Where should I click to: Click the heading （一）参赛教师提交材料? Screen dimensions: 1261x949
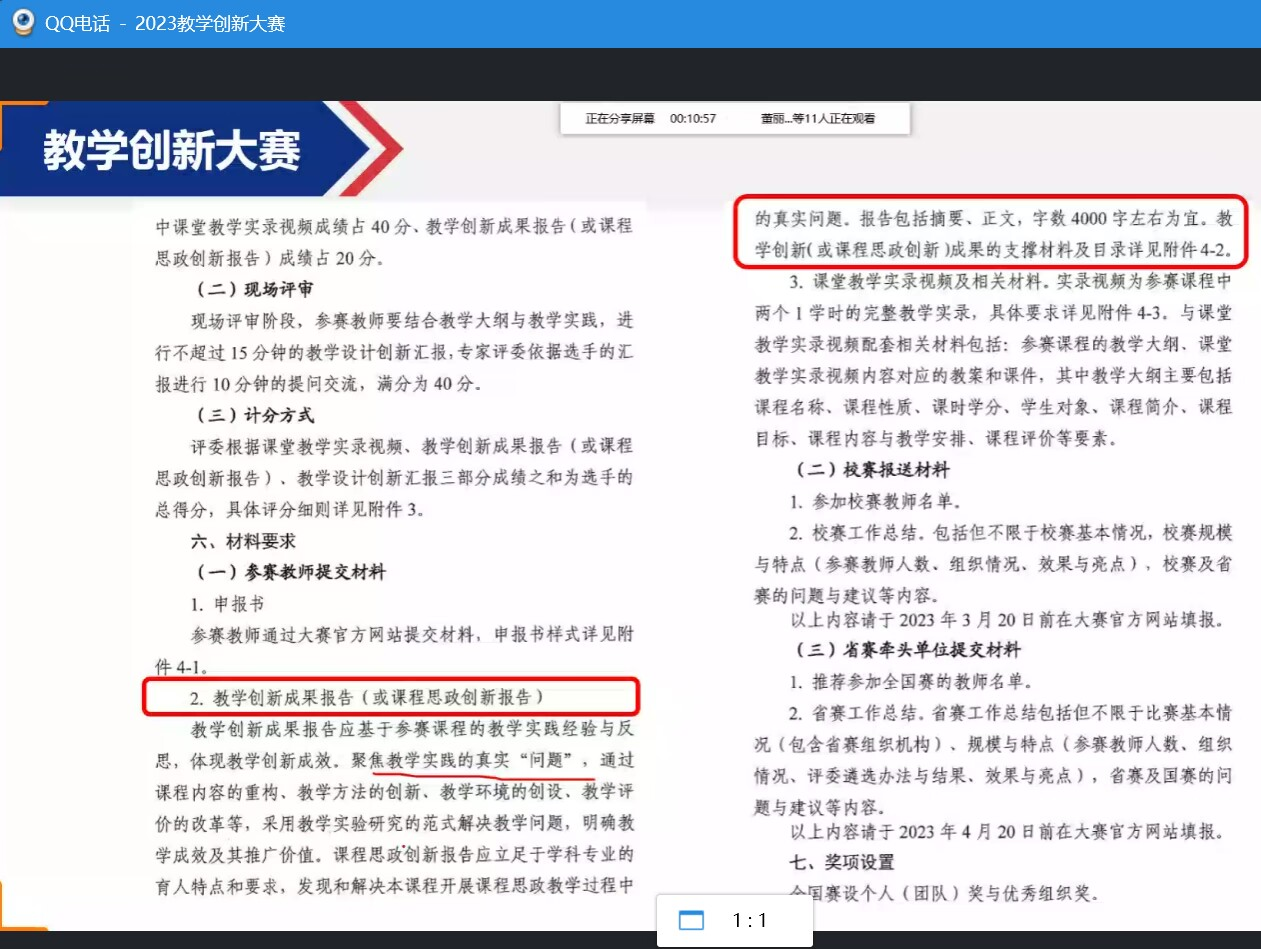[x=289, y=572]
